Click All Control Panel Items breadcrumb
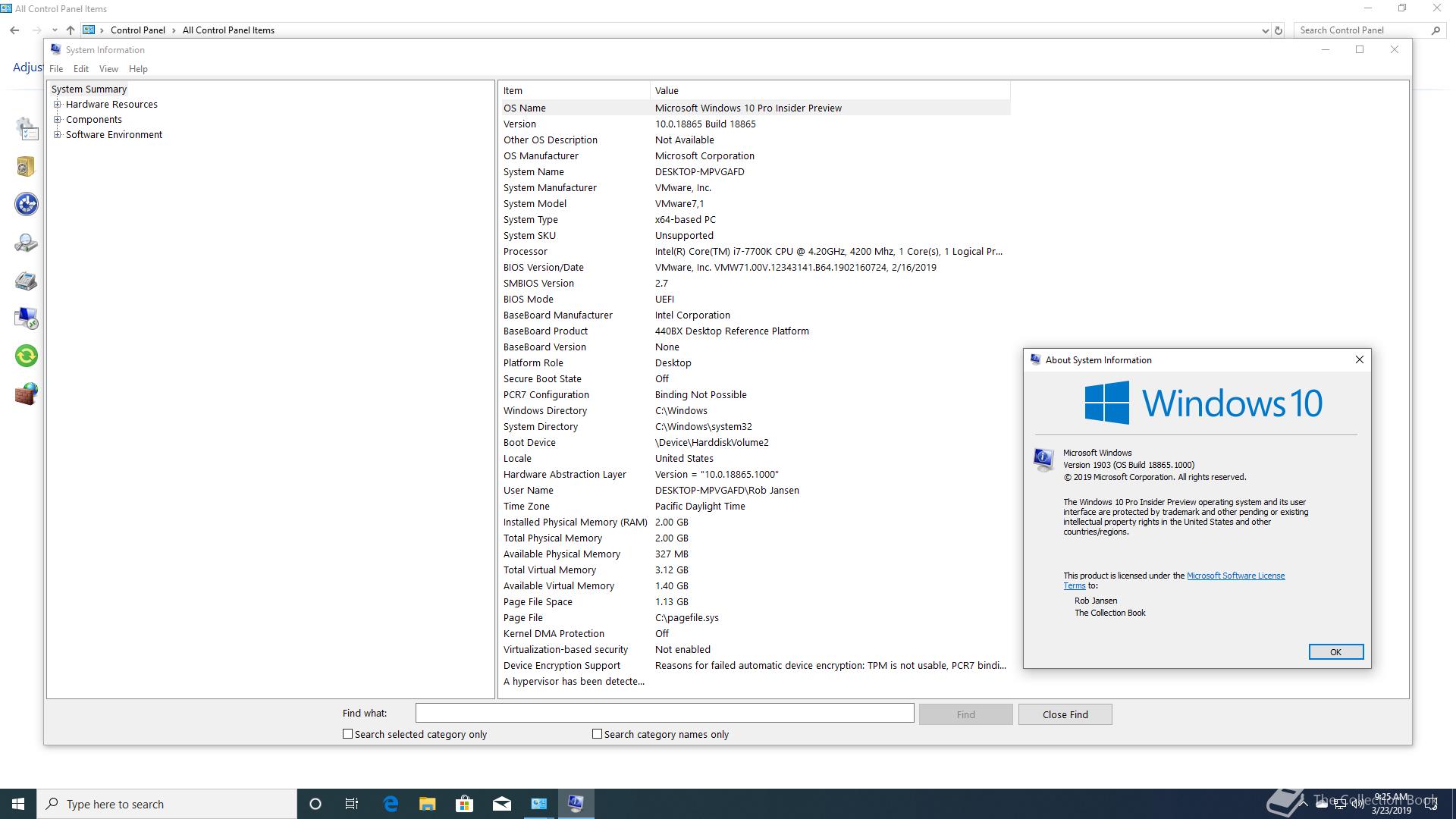 coord(228,30)
